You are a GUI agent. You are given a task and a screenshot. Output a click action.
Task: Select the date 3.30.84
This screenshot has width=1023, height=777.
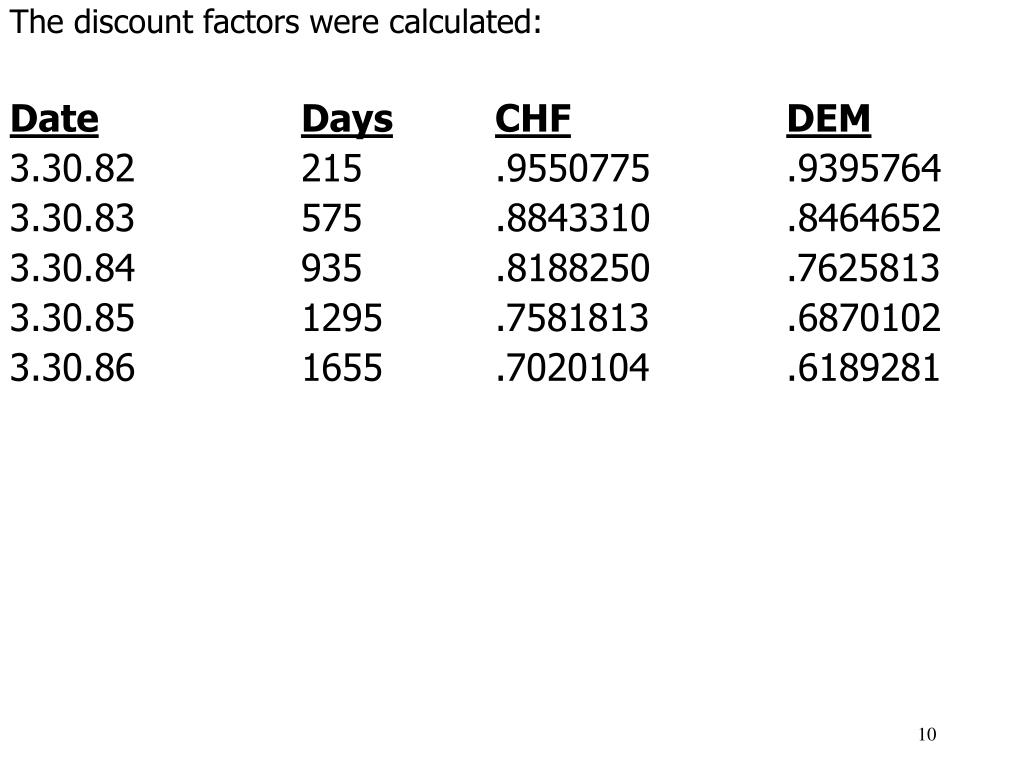72,268
